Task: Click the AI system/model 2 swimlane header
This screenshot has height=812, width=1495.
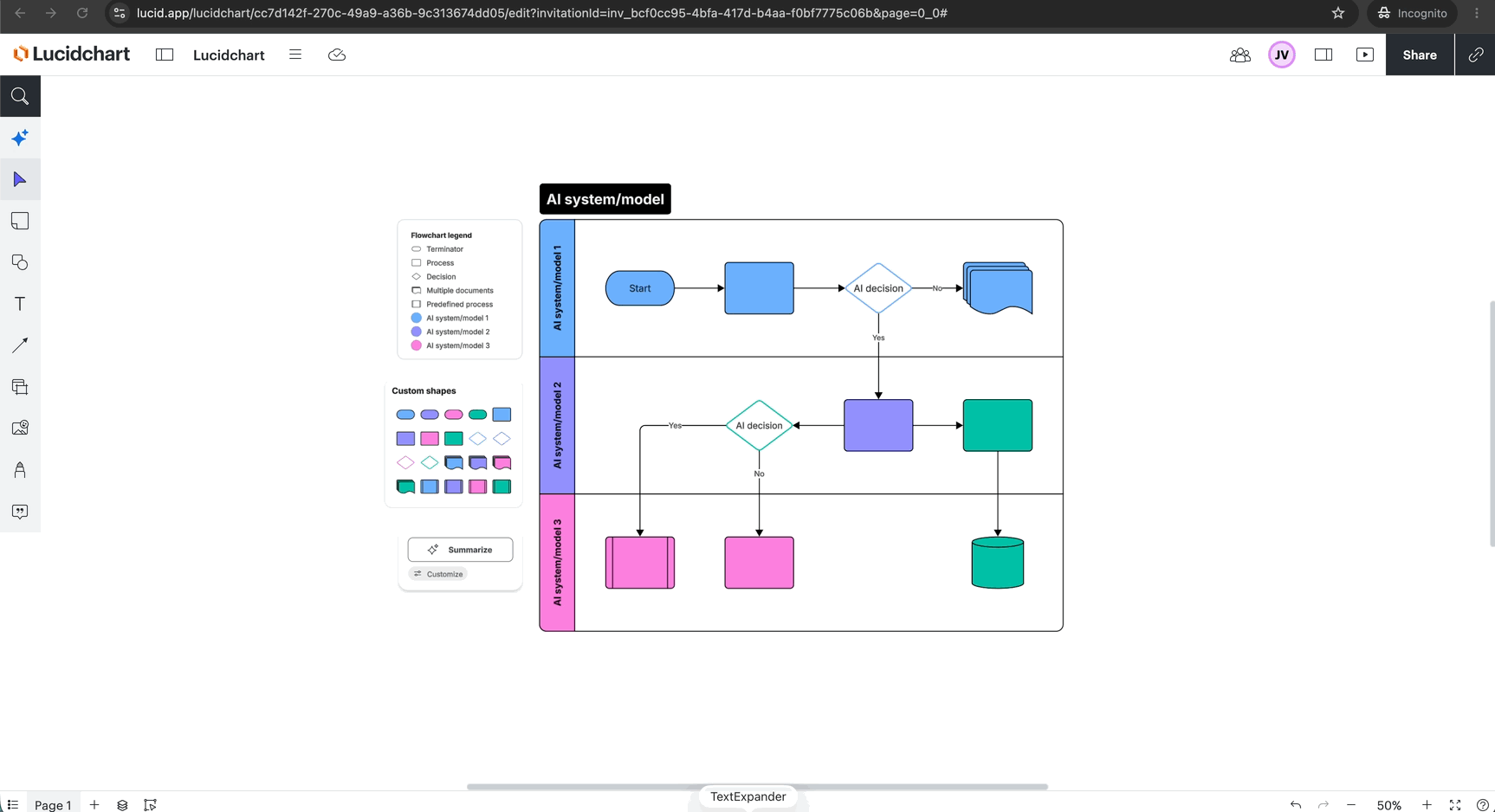Action: (x=557, y=425)
